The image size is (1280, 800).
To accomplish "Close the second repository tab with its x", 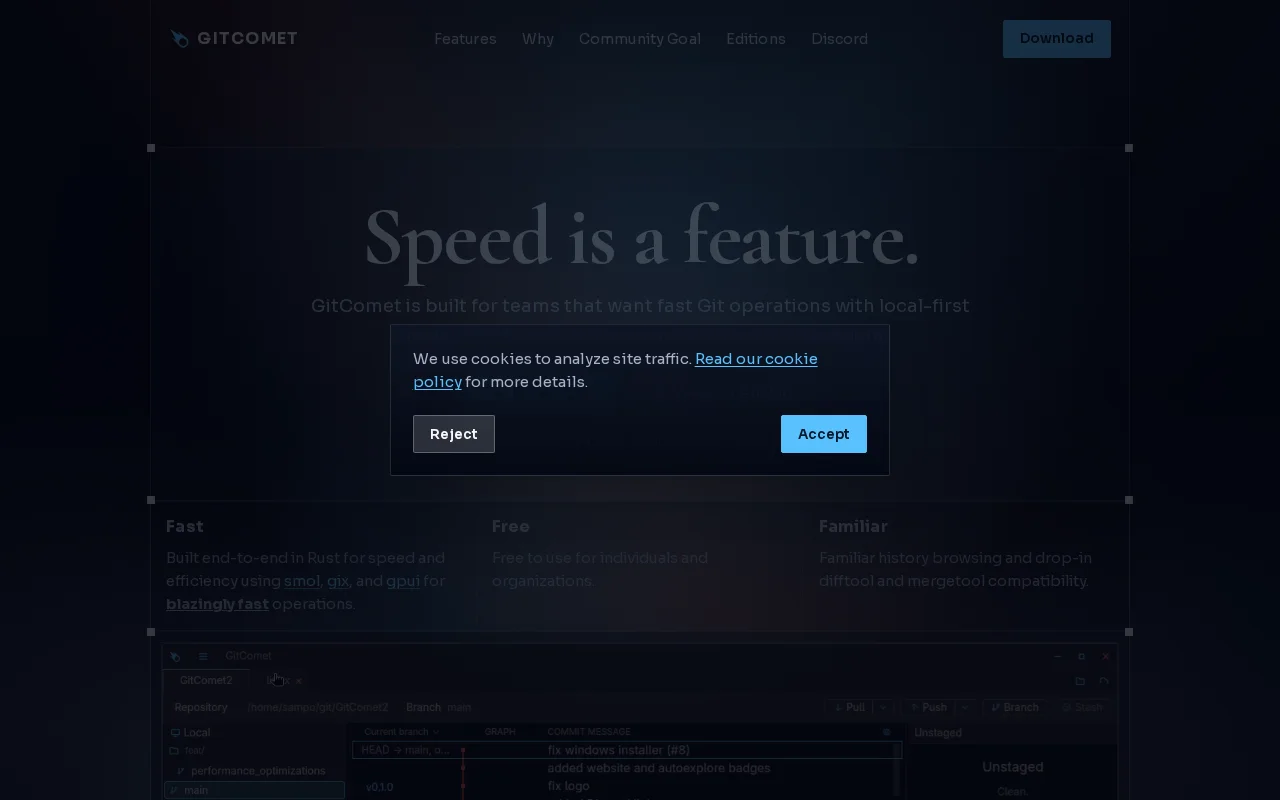I will pyautogui.click(x=298, y=681).
